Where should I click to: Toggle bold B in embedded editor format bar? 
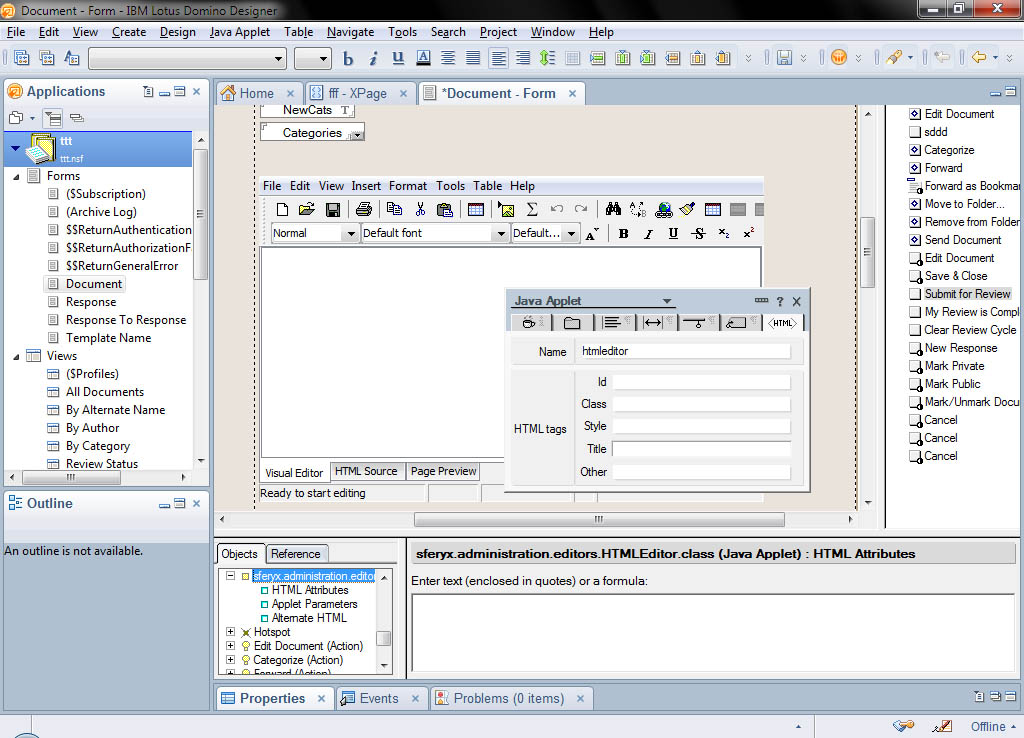click(624, 234)
